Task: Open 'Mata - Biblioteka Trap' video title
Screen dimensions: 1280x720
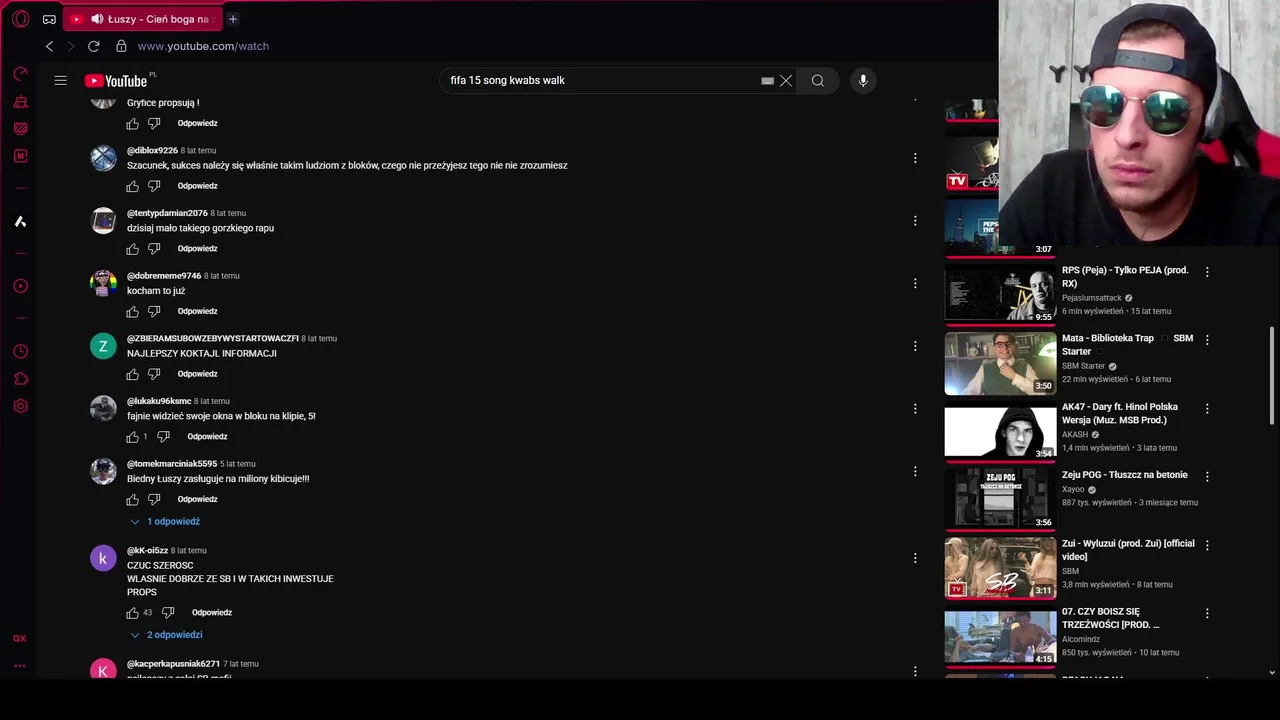Action: pyautogui.click(x=1127, y=345)
